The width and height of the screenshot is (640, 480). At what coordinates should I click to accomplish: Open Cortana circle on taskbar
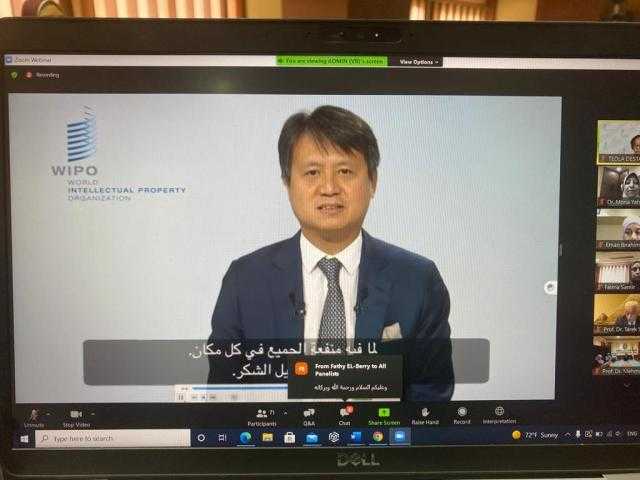(201, 438)
